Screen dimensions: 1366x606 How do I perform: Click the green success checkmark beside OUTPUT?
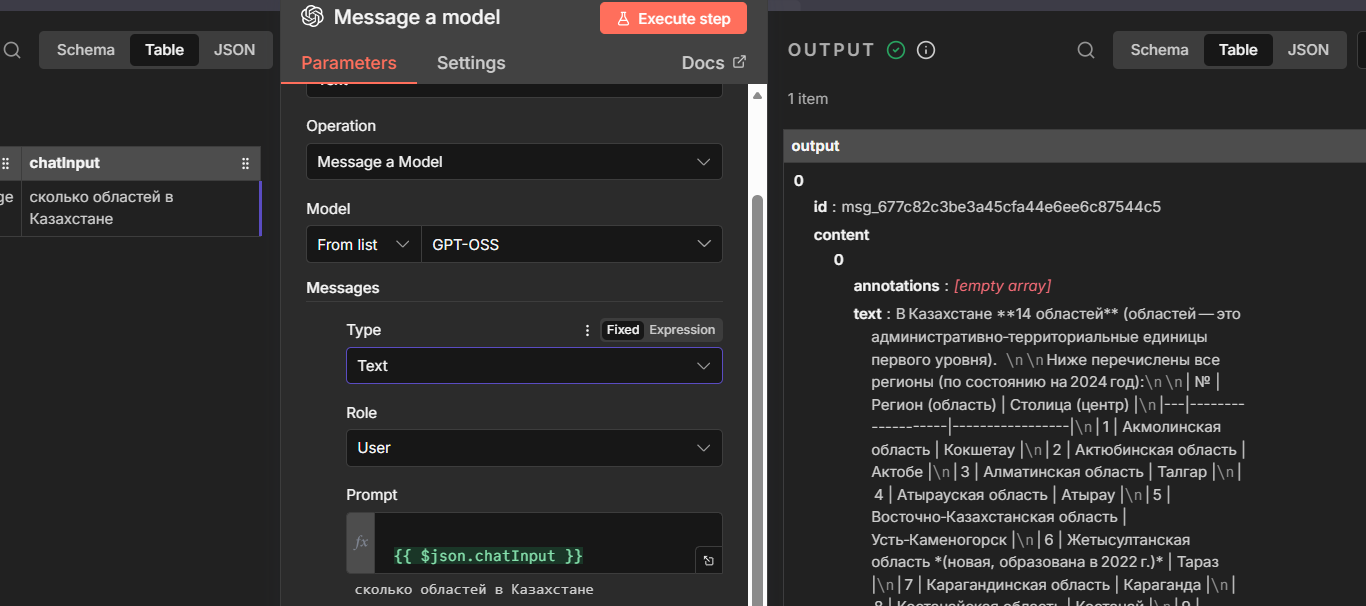pos(896,50)
